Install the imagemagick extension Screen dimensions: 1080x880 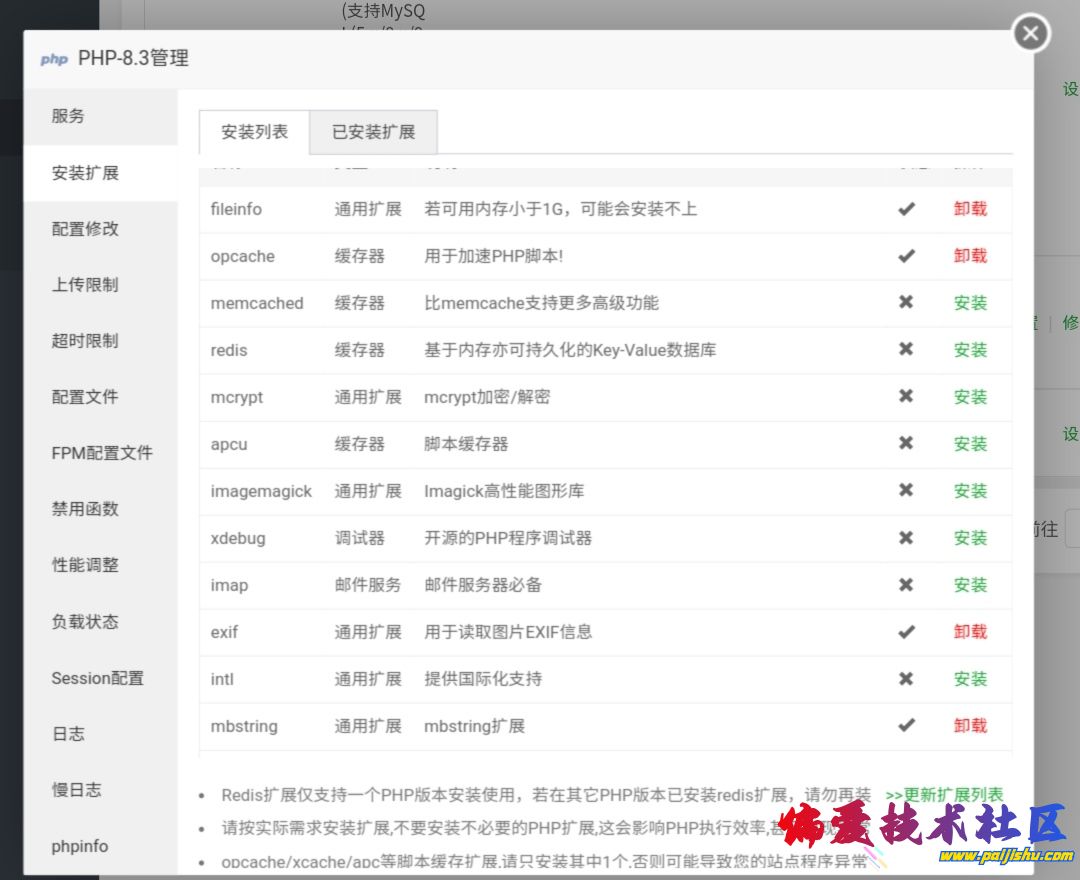(x=970, y=490)
